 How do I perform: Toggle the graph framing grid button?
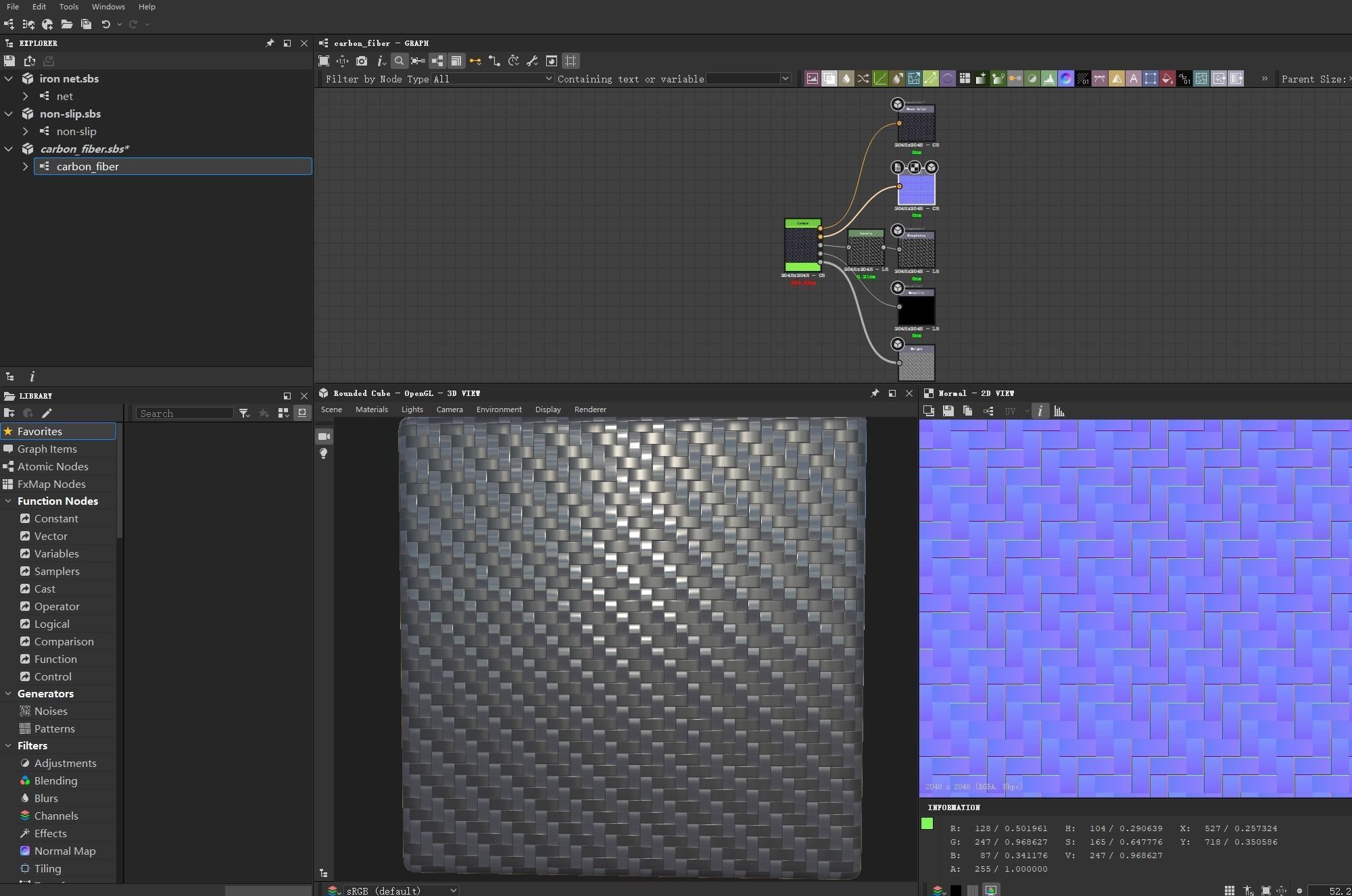571,61
